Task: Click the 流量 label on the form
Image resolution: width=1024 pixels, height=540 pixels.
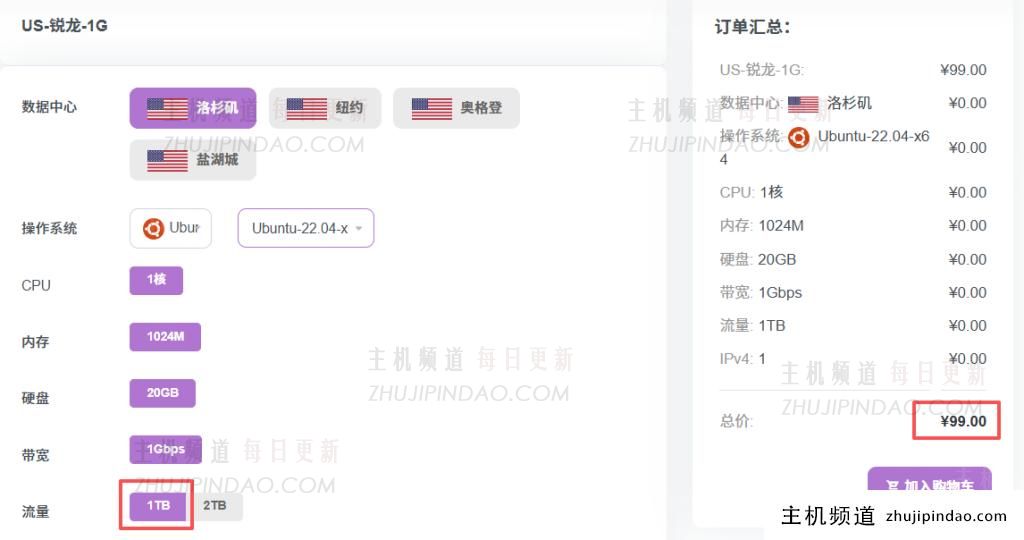Action: pyautogui.click(x=35, y=511)
